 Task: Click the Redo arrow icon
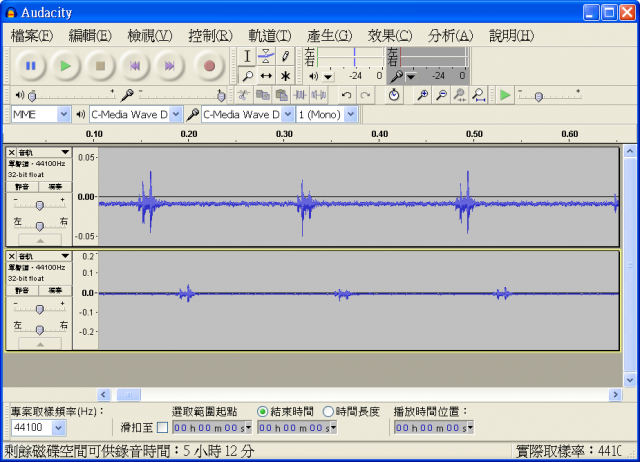coord(365,96)
